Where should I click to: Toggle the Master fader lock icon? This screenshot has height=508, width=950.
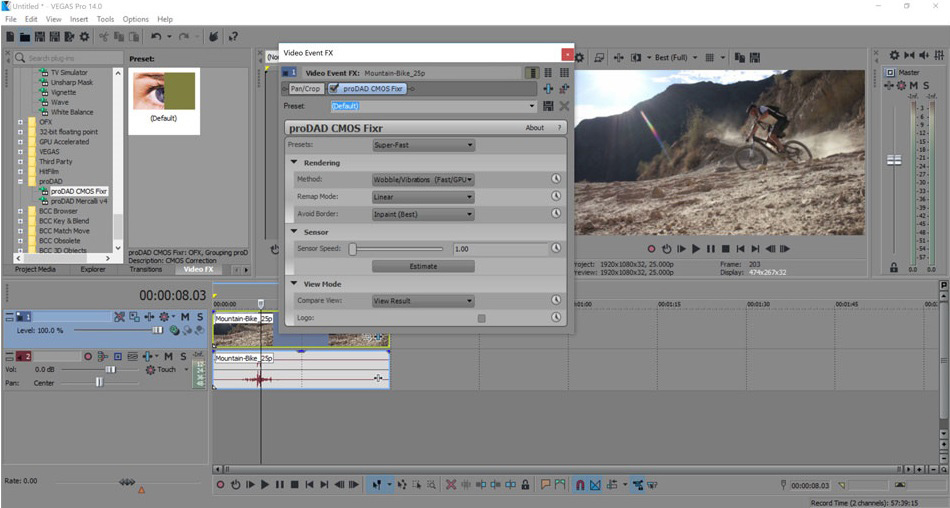click(x=894, y=267)
